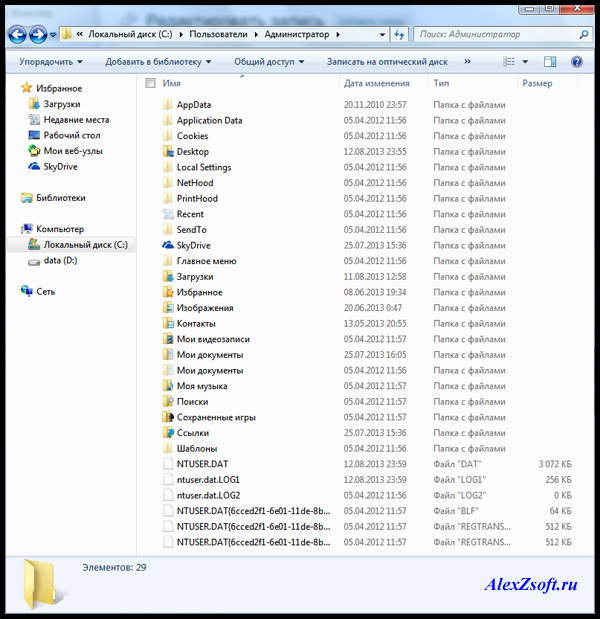Click the NTUSER.DAT file icon
Viewport: 600px width, 619px height.
click(x=168, y=464)
